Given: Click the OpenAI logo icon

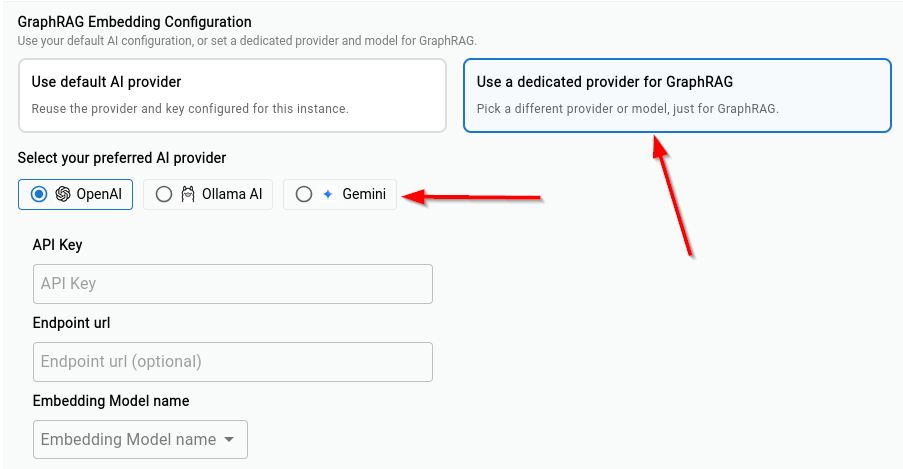Looking at the screenshot, I should (63, 194).
